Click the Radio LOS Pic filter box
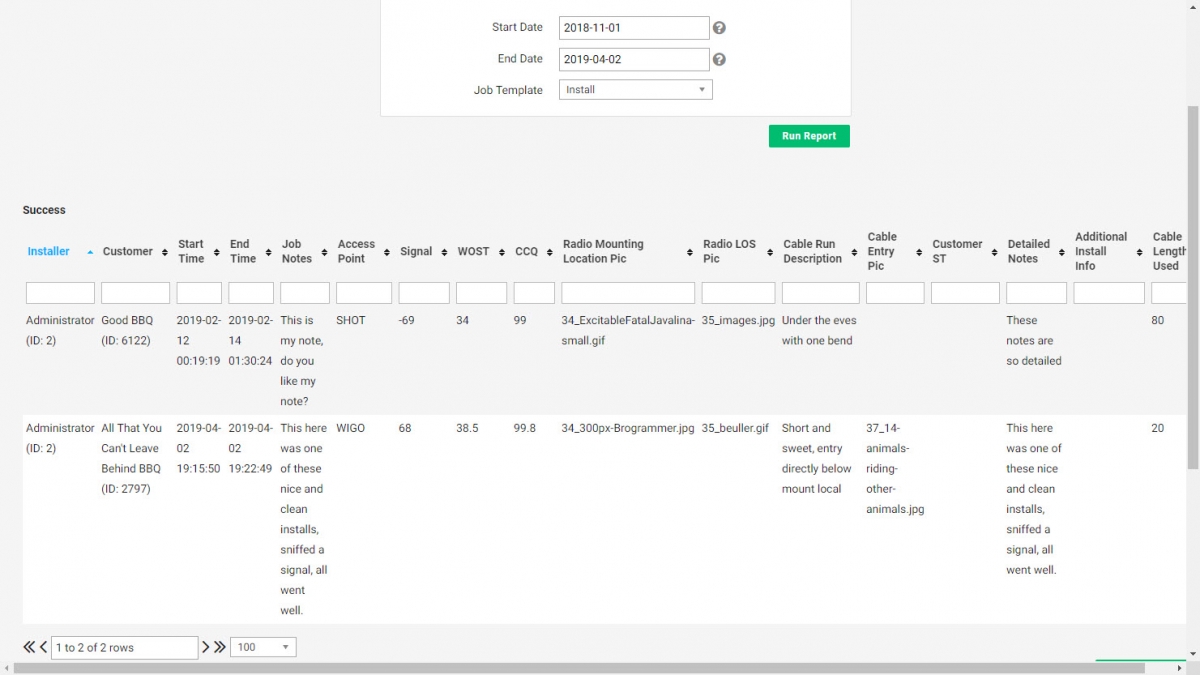The image size is (1200, 675). click(738, 293)
